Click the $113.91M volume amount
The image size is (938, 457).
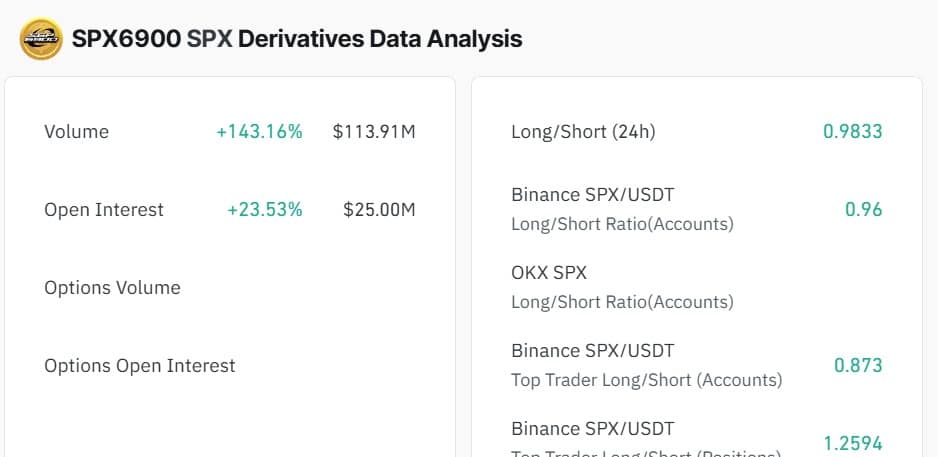(x=374, y=131)
